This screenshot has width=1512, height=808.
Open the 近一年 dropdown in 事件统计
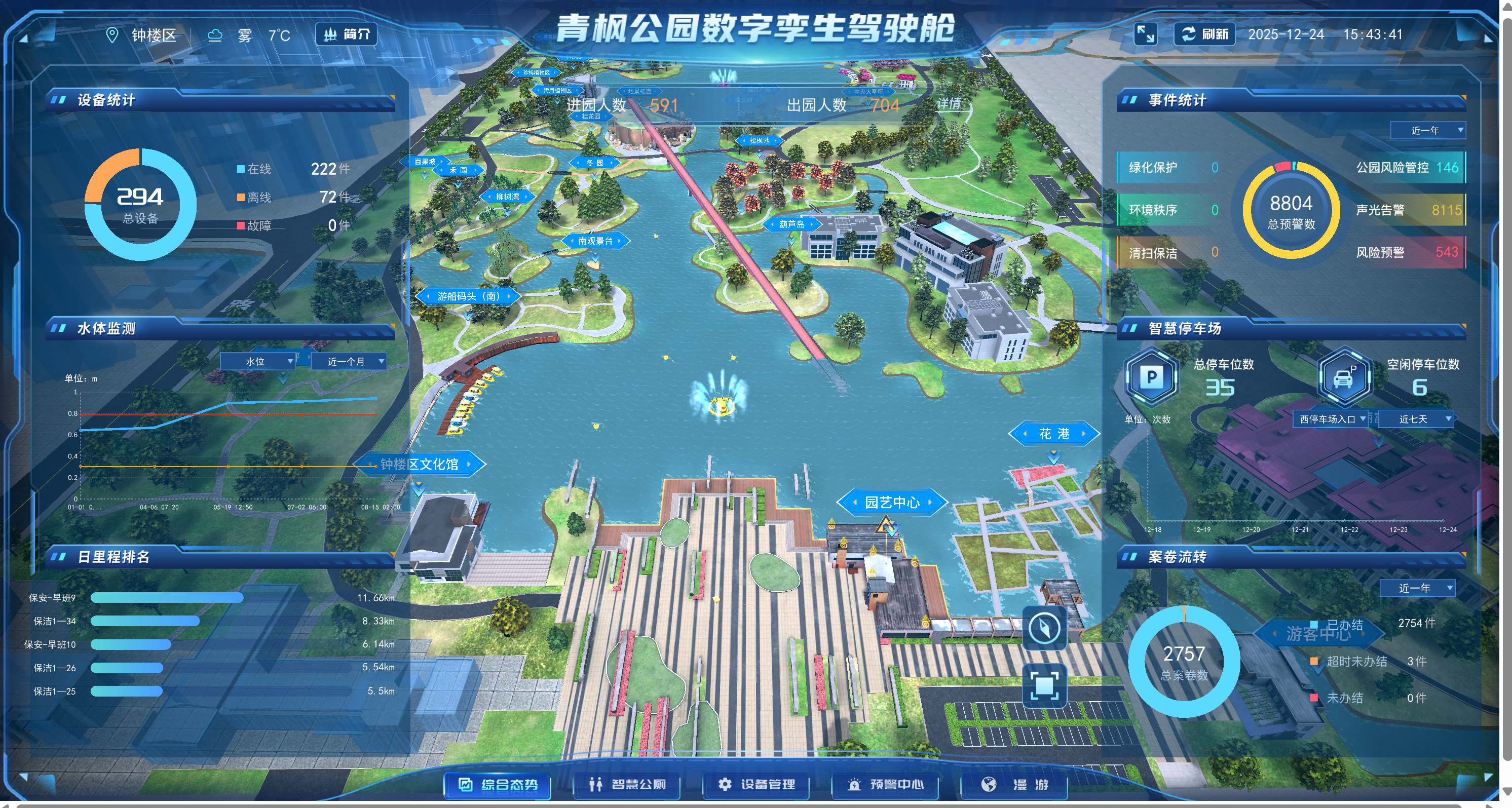(x=1427, y=130)
